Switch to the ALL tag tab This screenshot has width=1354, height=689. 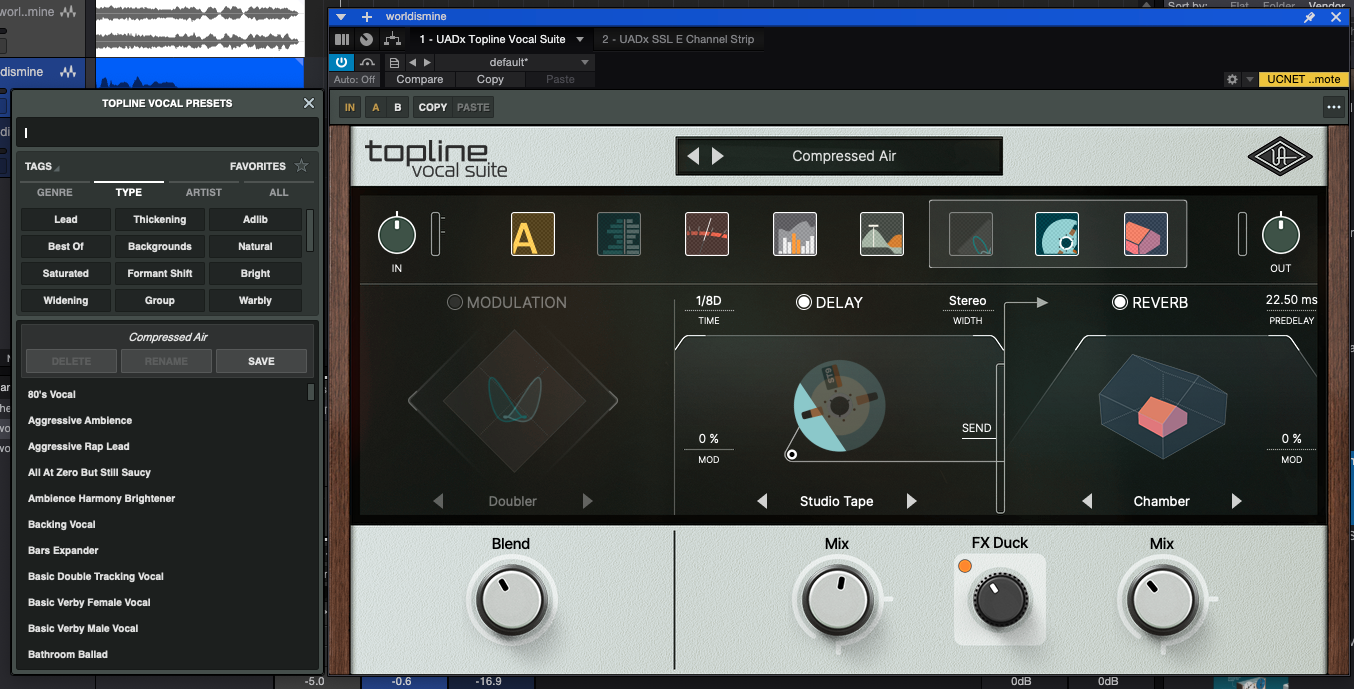click(279, 192)
